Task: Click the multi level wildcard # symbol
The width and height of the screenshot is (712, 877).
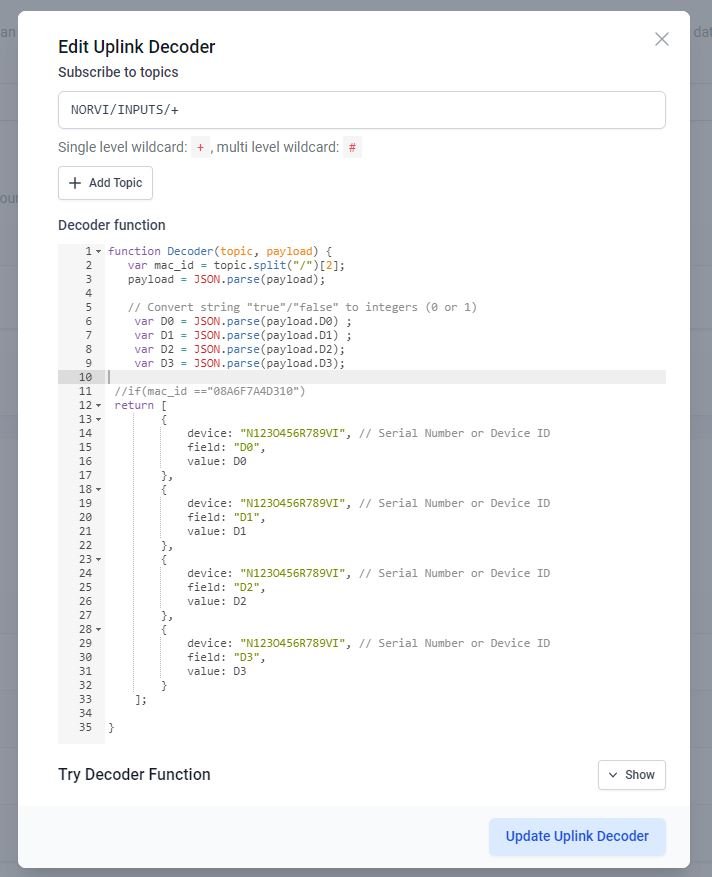Action: click(352, 148)
